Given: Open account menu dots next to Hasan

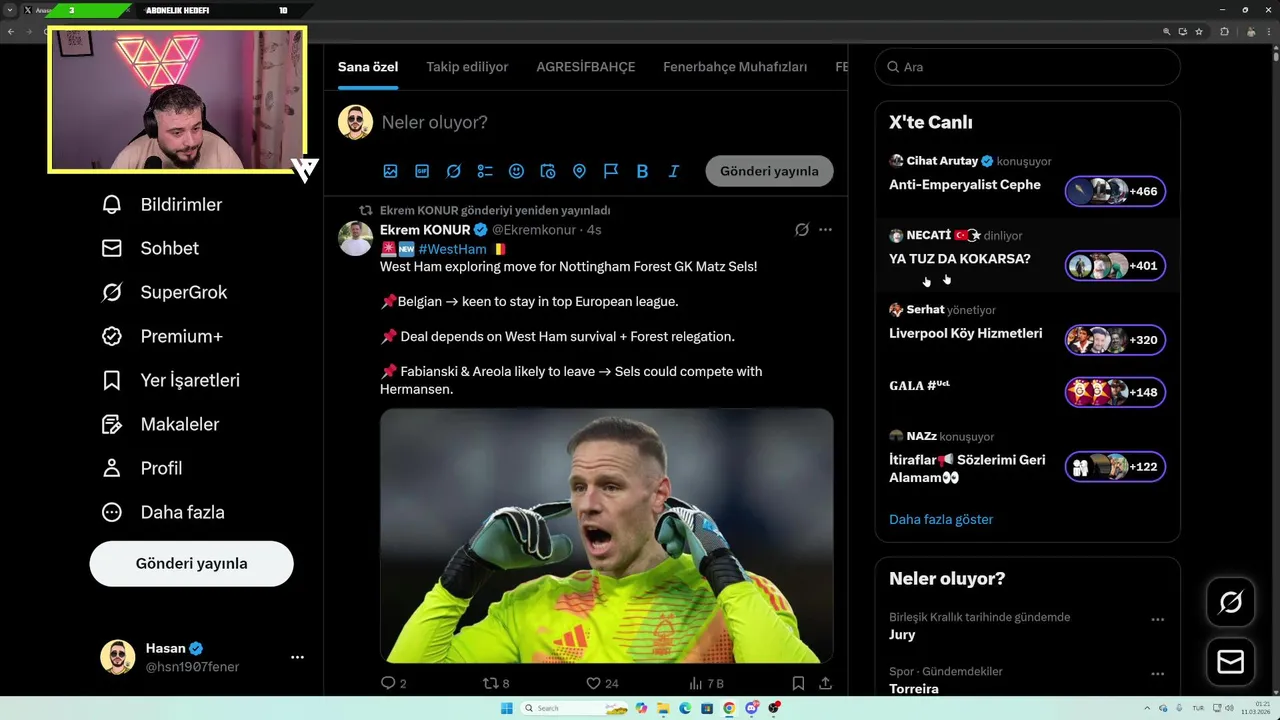Looking at the screenshot, I should [x=297, y=657].
